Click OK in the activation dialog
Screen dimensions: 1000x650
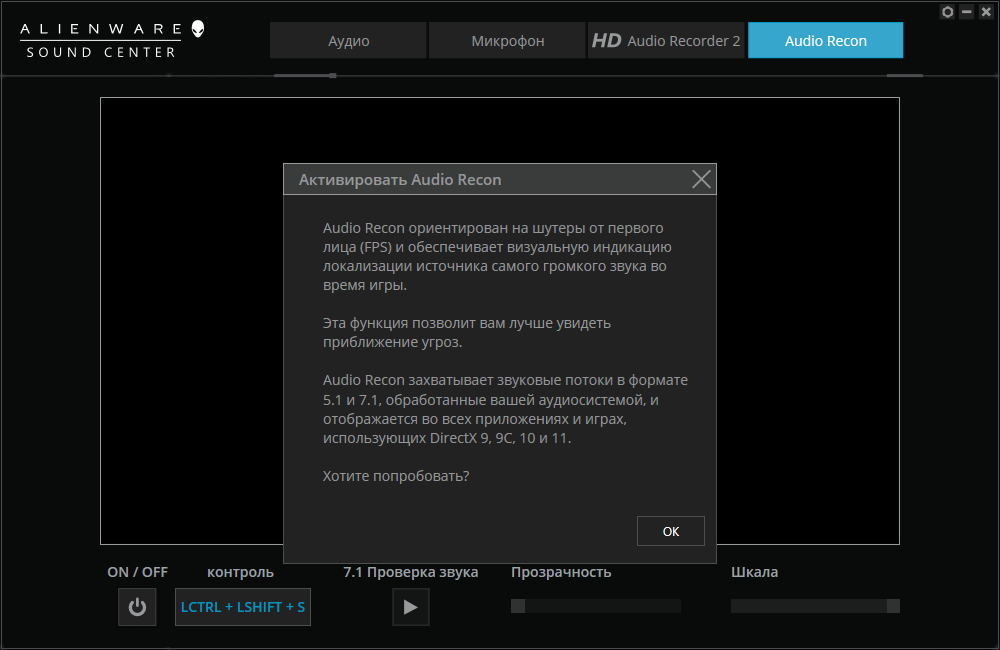click(x=670, y=531)
